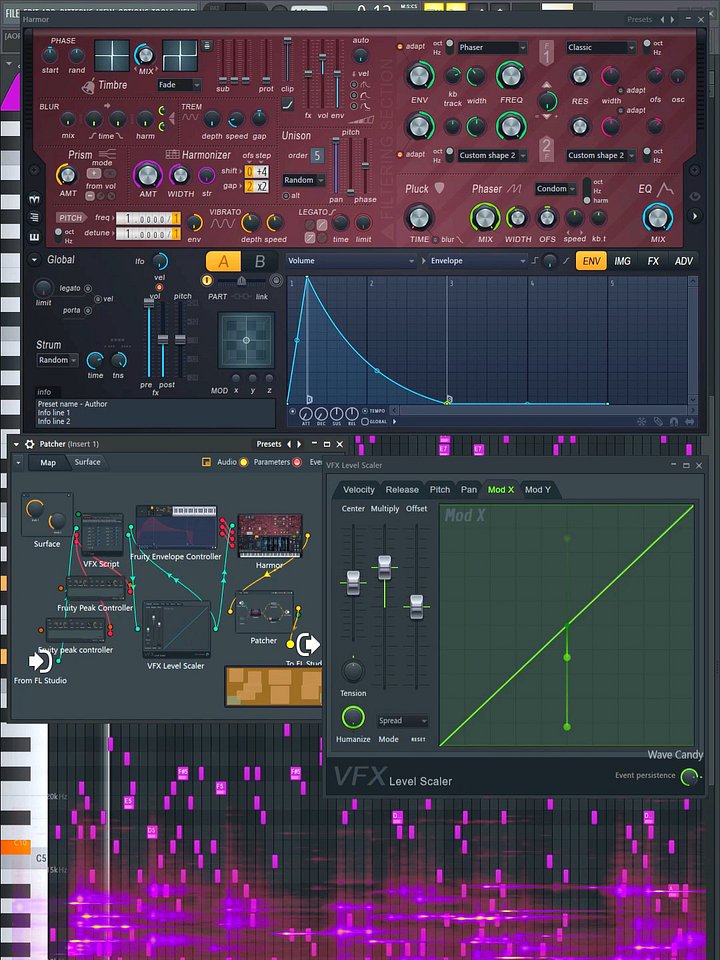
Task: Toggle Audio connections visibility in Patcher
Action: point(244,462)
